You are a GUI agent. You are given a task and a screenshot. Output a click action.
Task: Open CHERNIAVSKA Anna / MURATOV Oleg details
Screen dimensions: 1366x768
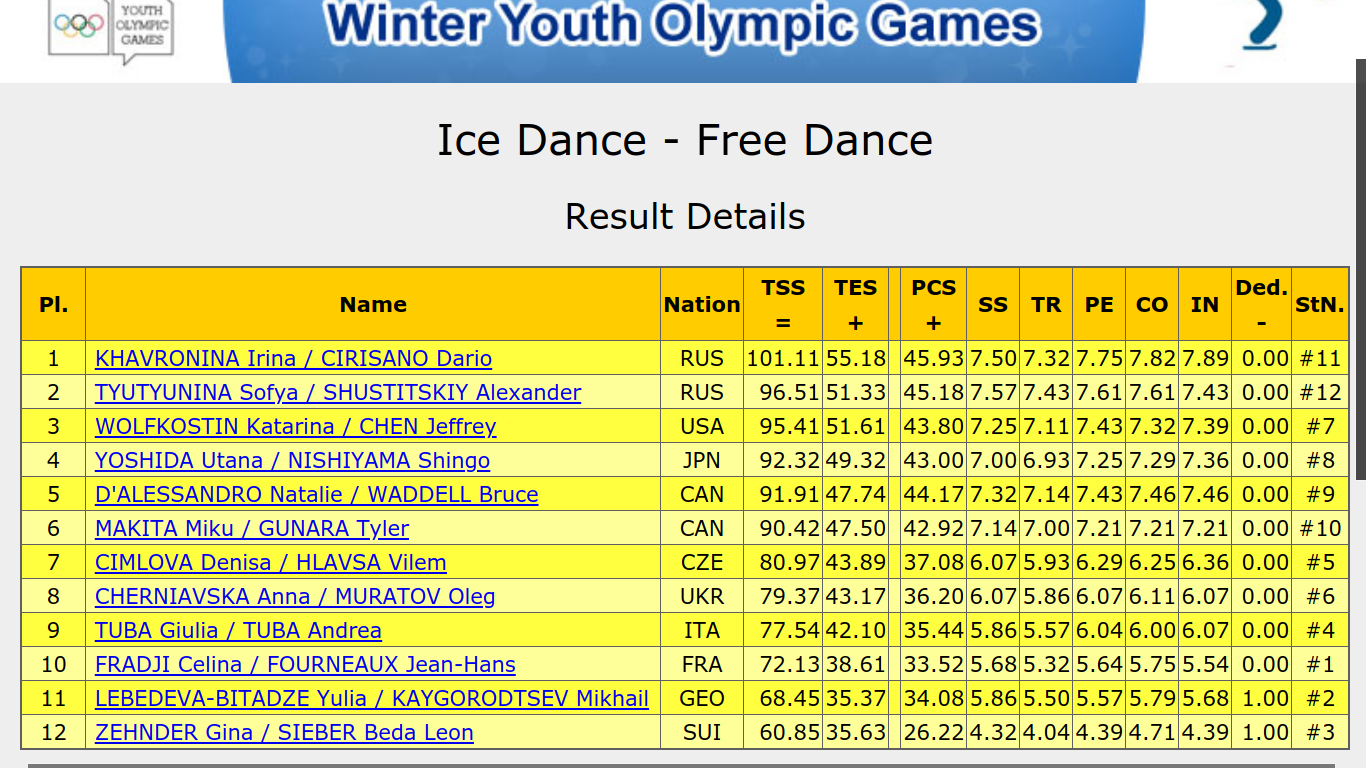coord(294,596)
